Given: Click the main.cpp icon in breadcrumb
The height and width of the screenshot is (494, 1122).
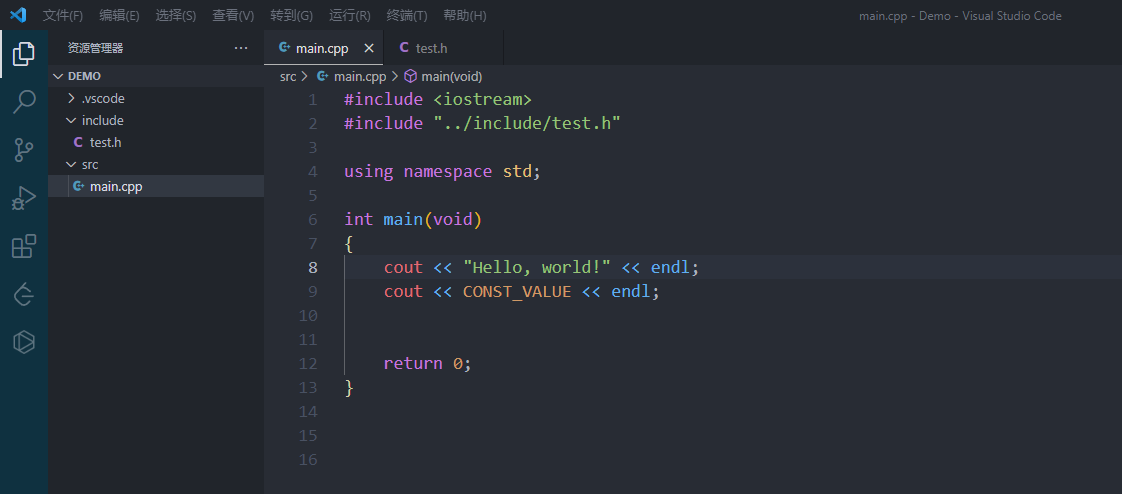Looking at the screenshot, I should 323,76.
